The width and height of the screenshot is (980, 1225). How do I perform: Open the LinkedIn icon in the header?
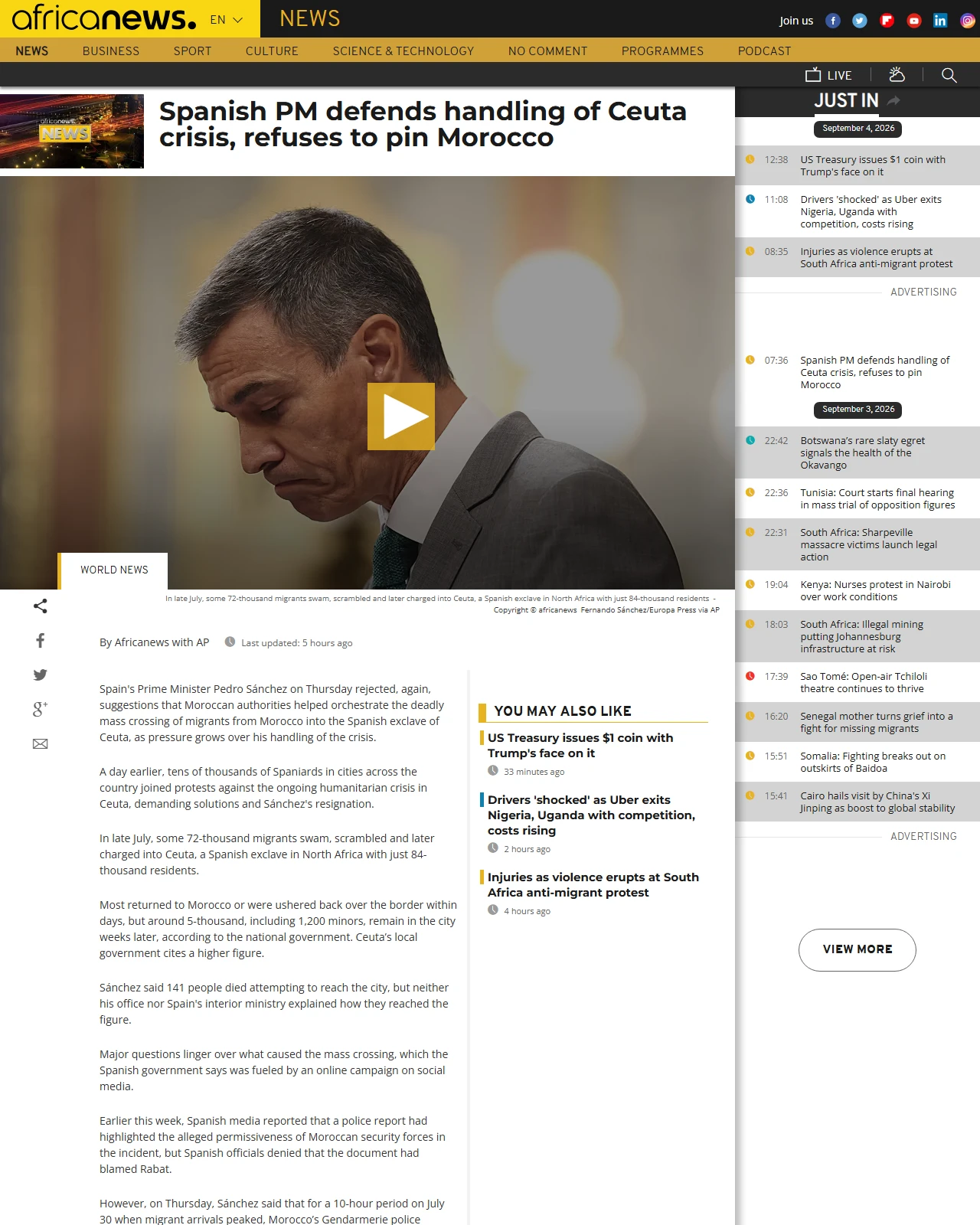pos(940,21)
